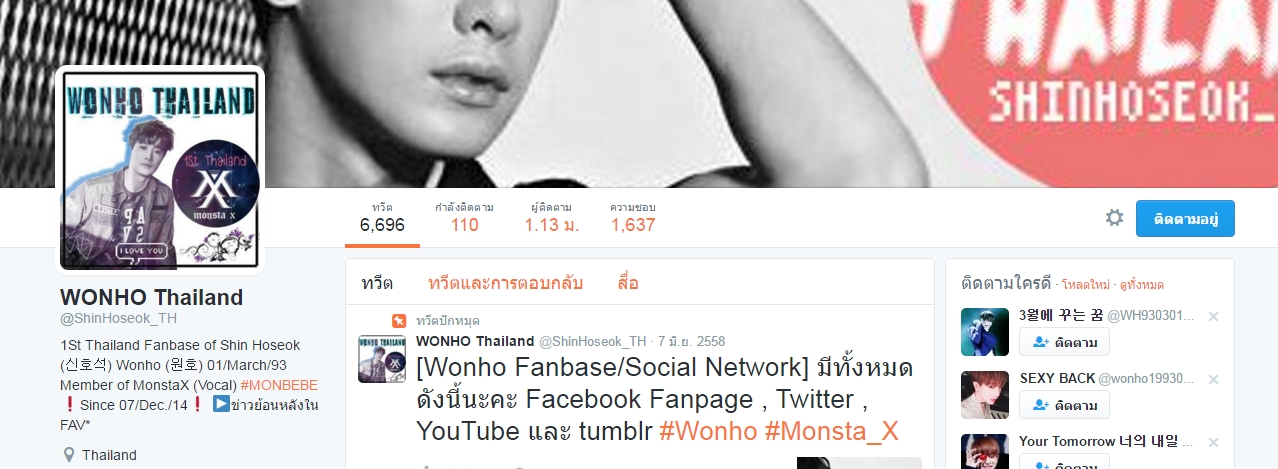This screenshot has width=1278, height=469.
Task: Open the WONHO Thailand profile avatar
Action: point(160,169)
